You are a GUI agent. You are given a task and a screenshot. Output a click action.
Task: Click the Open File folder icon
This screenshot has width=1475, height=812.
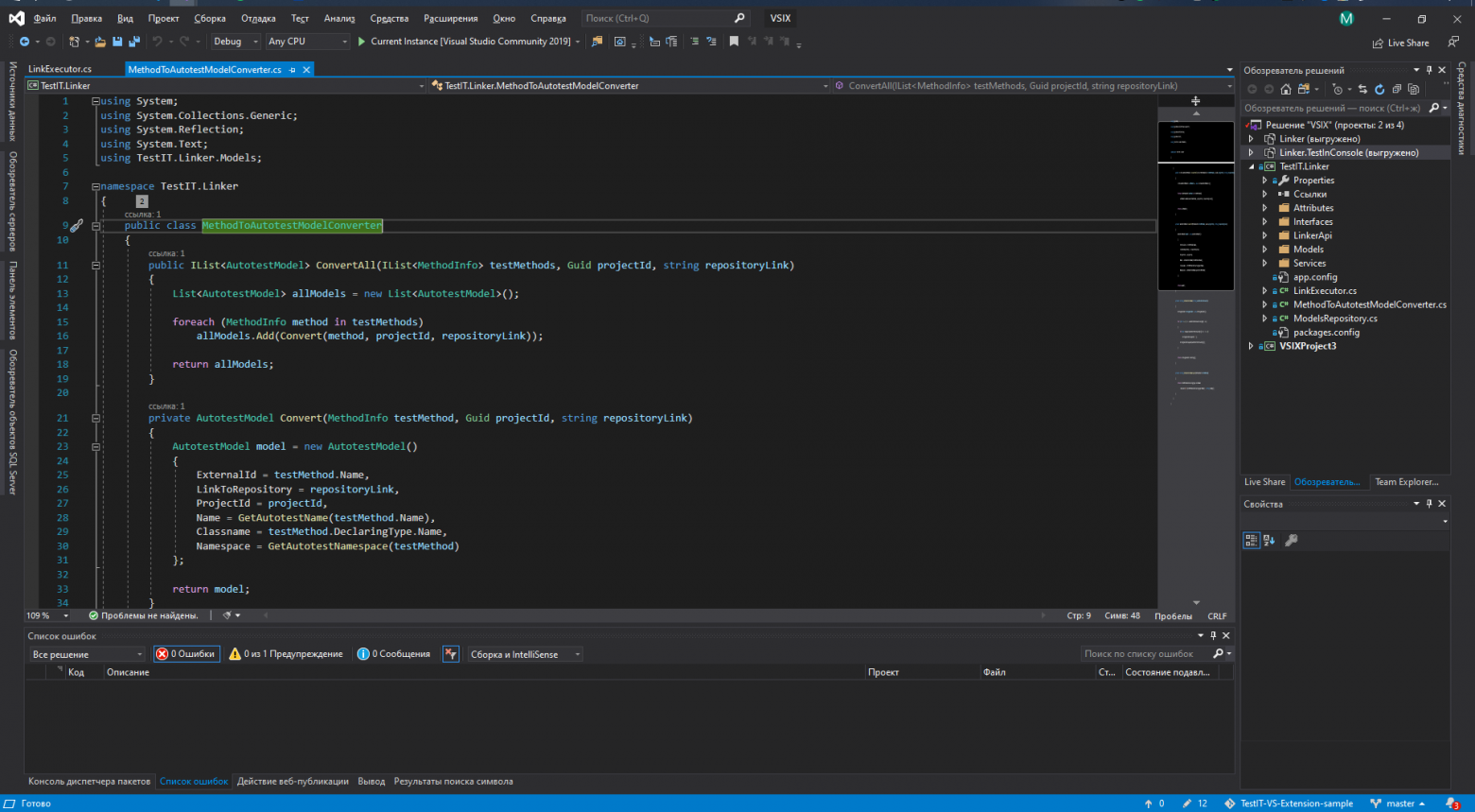(x=100, y=42)
